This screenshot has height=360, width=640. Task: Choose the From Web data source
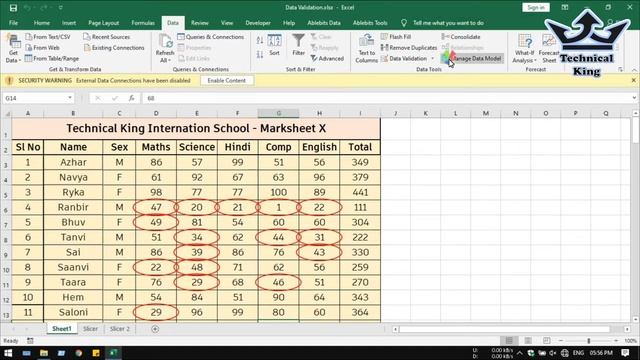pos(42,48)
